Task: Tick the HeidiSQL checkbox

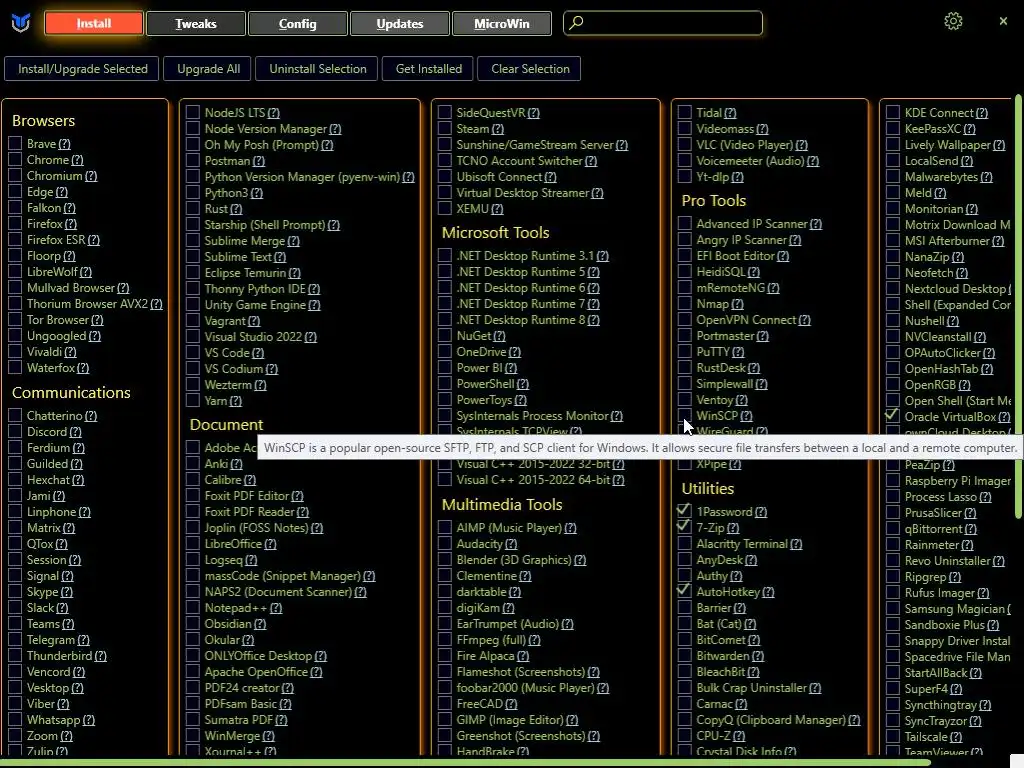Action: tap(684, 272)
